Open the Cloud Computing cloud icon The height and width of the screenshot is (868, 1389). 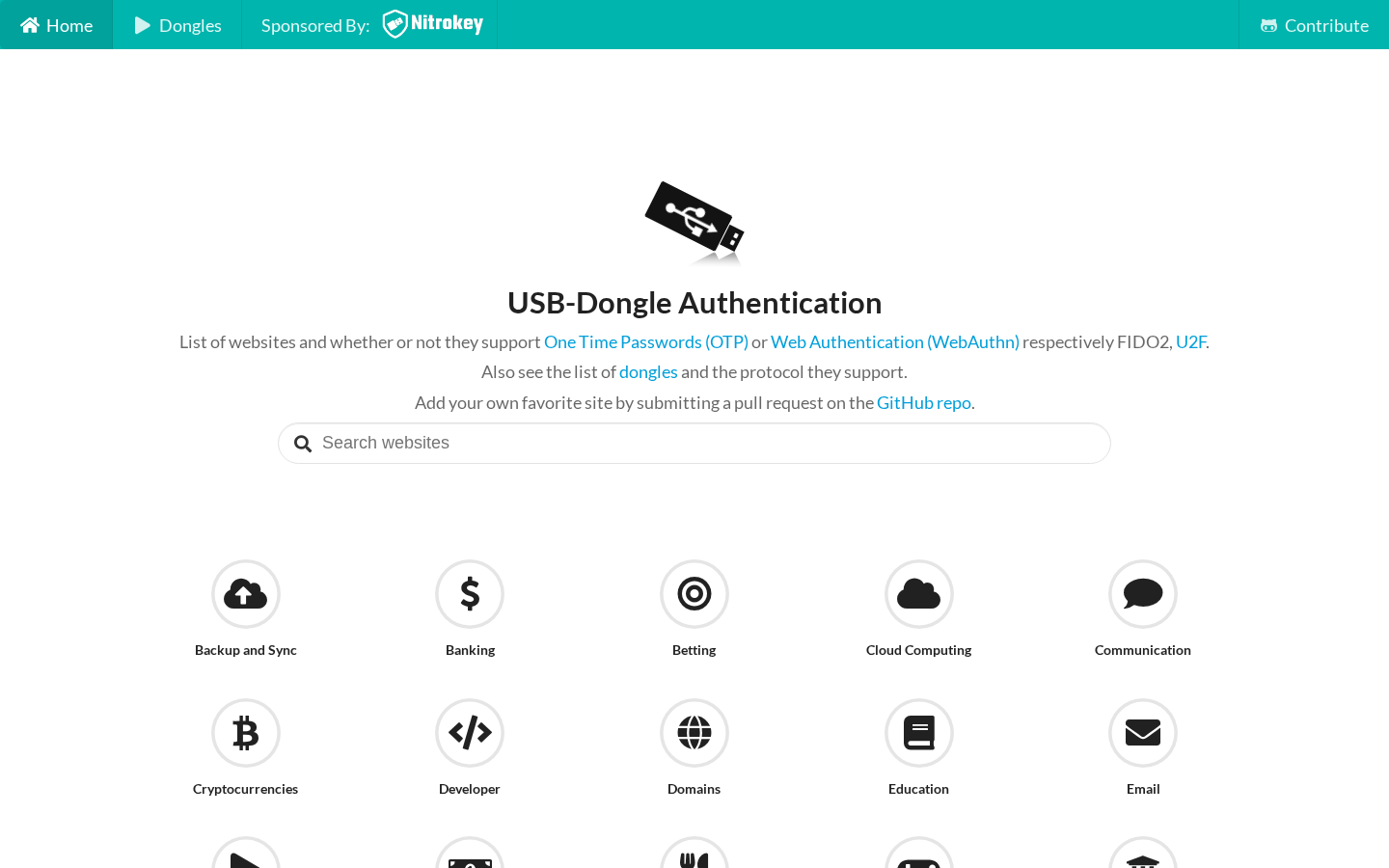point(919,594)
